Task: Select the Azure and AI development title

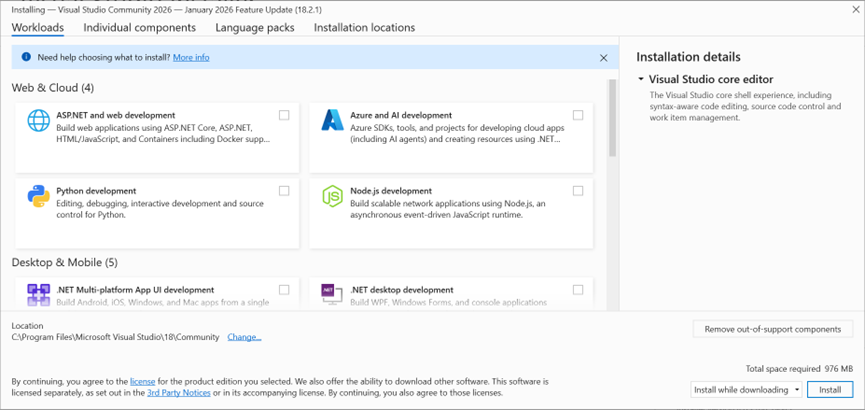Action: click(x=401, y=115)
